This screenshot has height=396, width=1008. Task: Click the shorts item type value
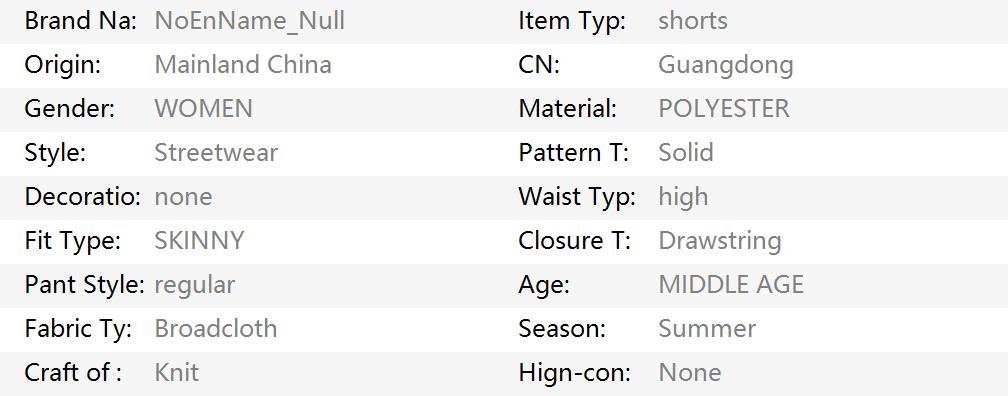pyautogui.click(x=693, y=21)
